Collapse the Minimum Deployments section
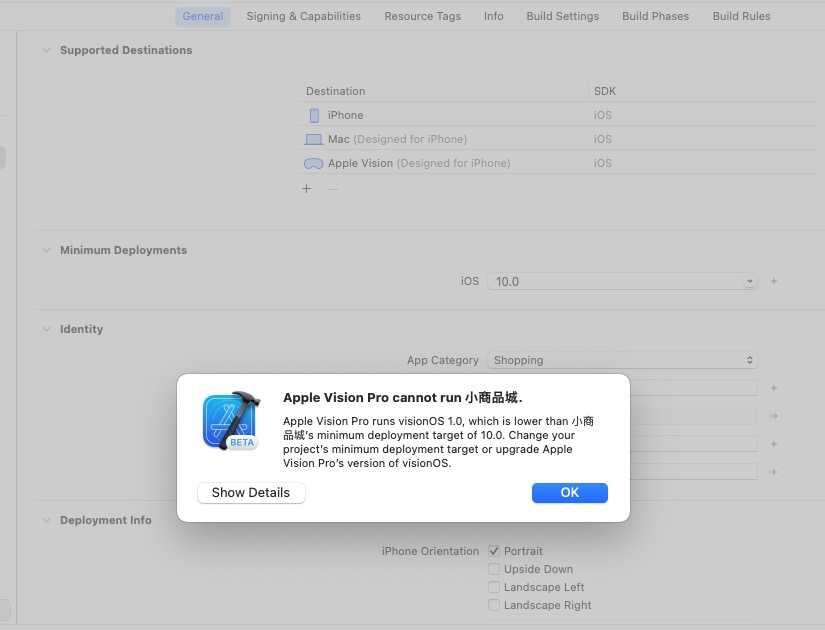The image size is (825, 630). pos(47,251)
